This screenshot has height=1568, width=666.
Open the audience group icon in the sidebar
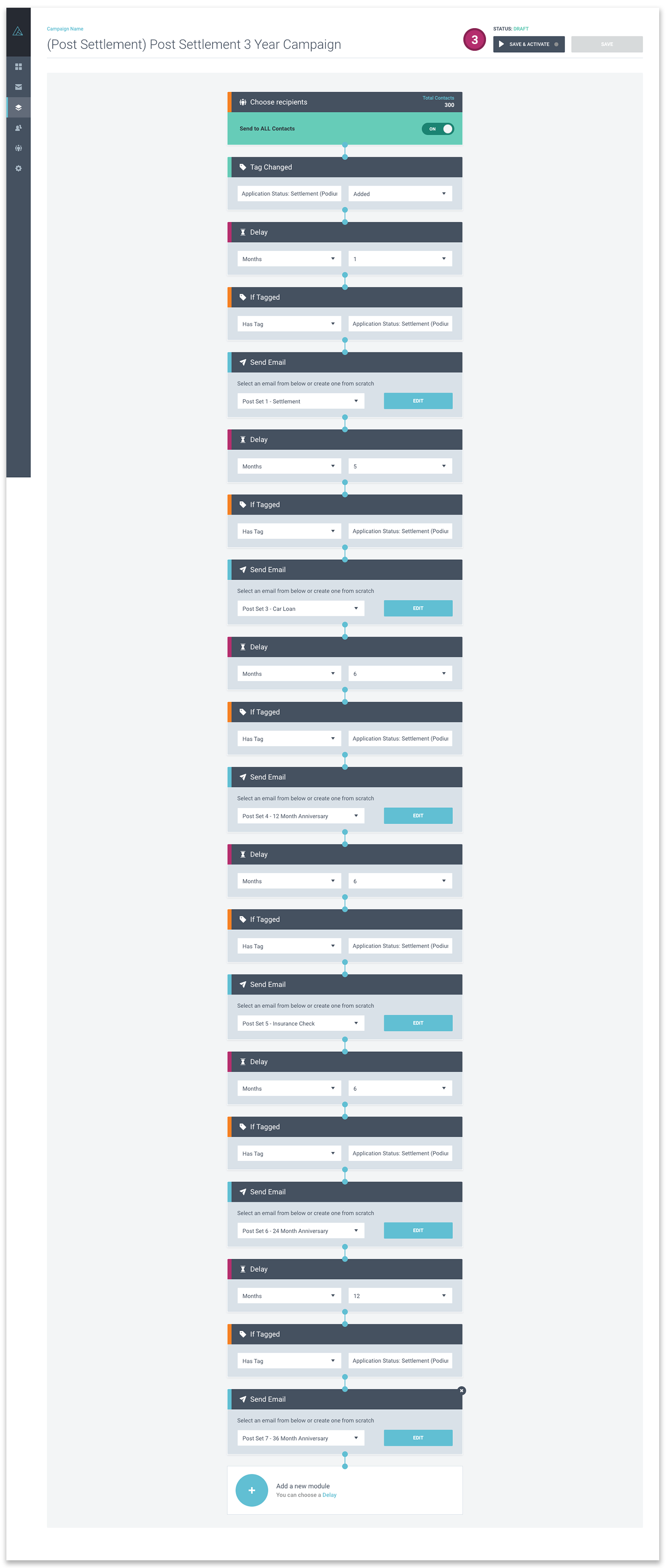pos(19,148)
